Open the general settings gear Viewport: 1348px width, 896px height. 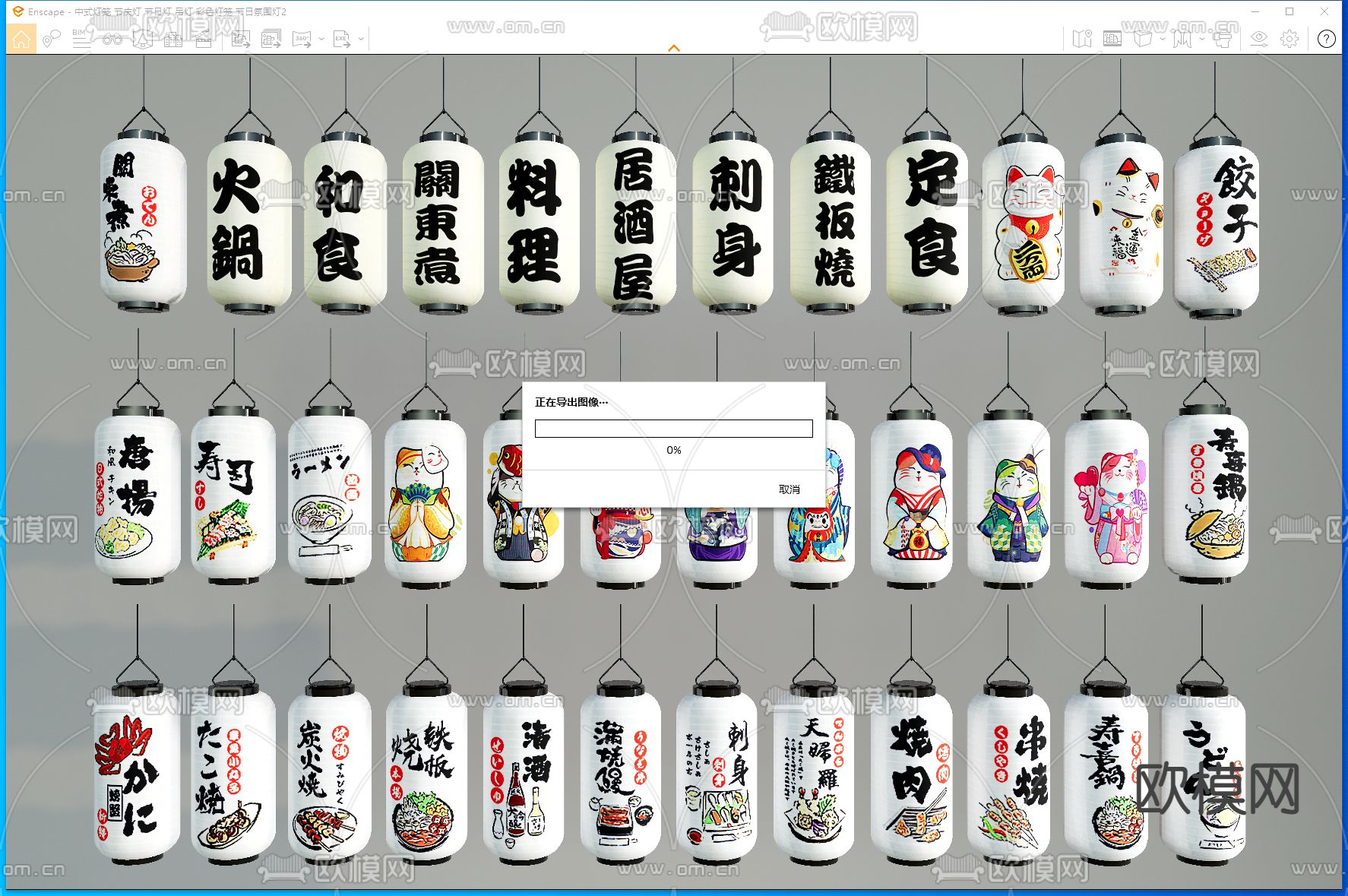[1289, 38]
